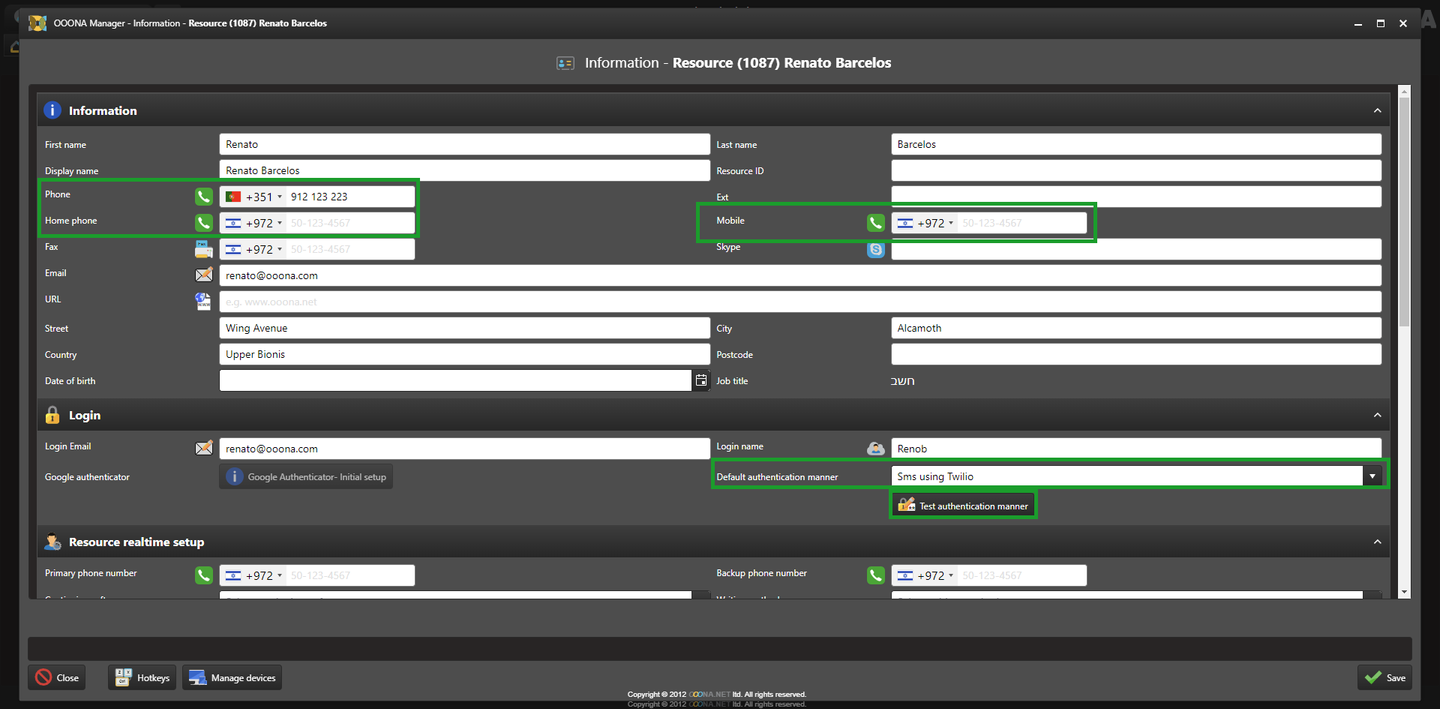
Task: Click Google Authenticator- Initial setup button
Action: point(306,477)
